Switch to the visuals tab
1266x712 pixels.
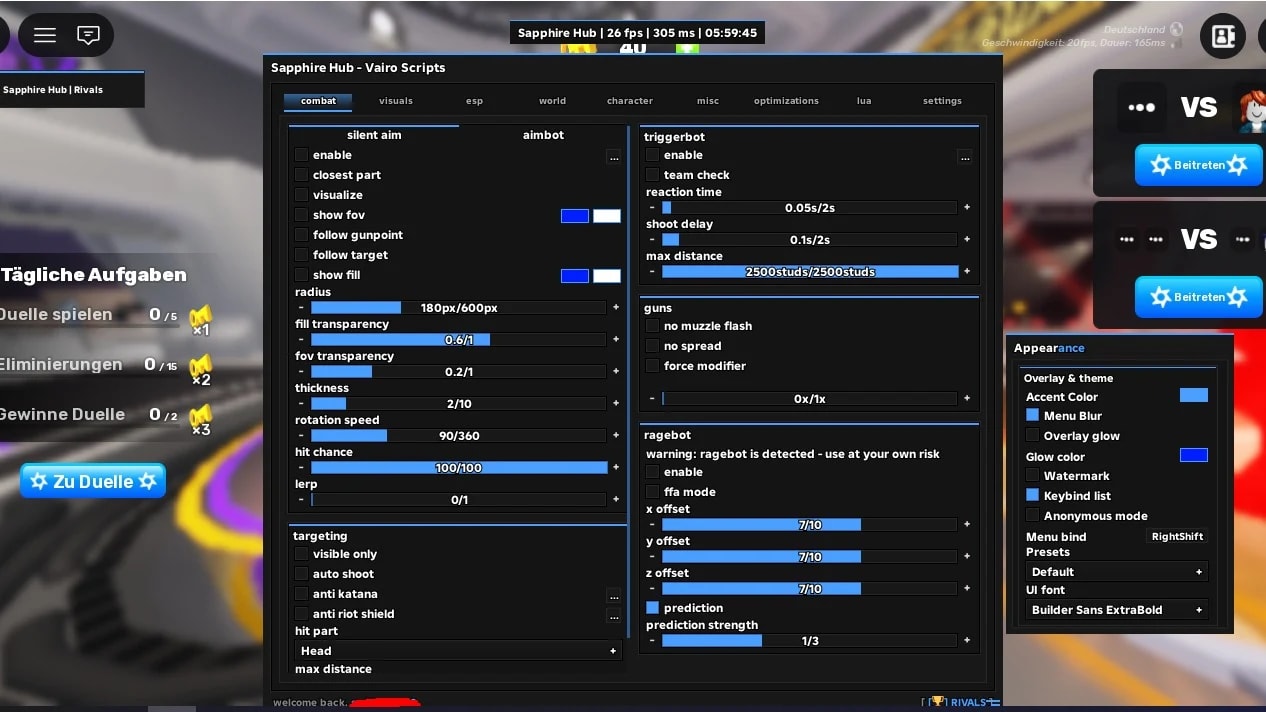pos(396,101)
